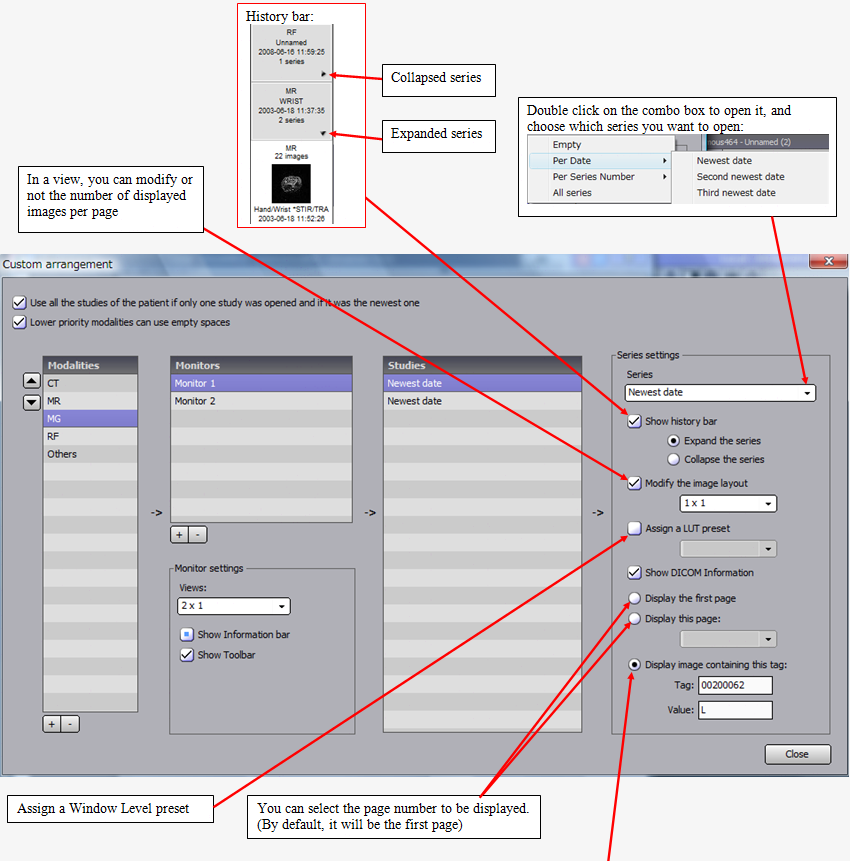Viewport: 850px width, 861px height.
Task: Remove a monitor with the minus button
Action: pos(197,534)
